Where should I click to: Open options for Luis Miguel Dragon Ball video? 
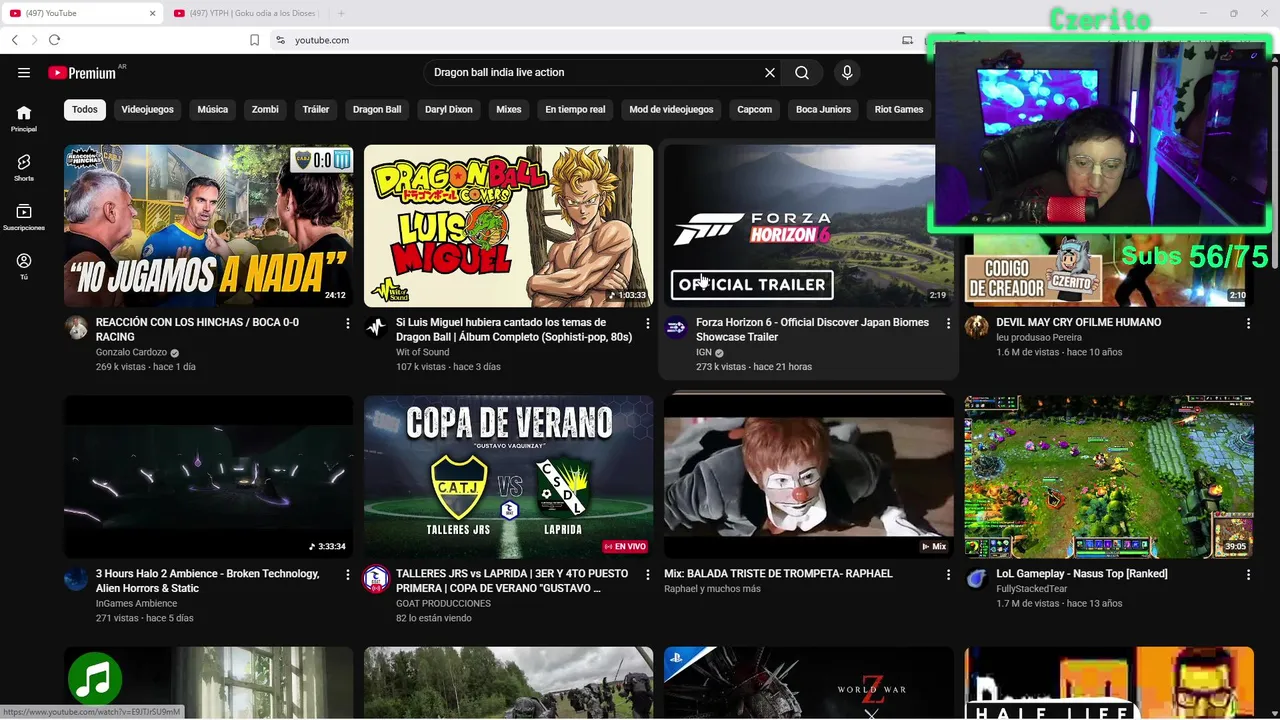coord(648,323)
